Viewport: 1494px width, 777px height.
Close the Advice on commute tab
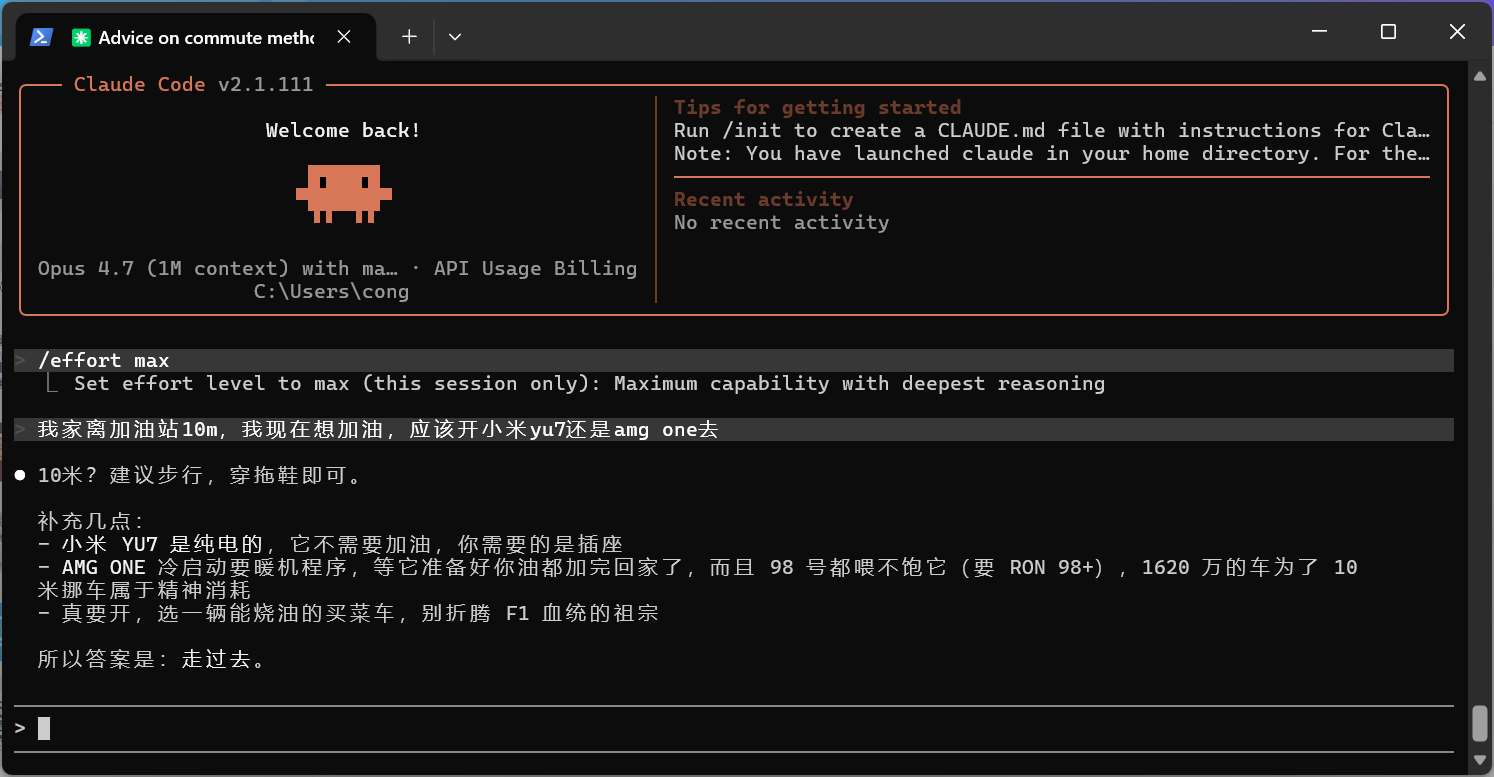pos(344,37)
